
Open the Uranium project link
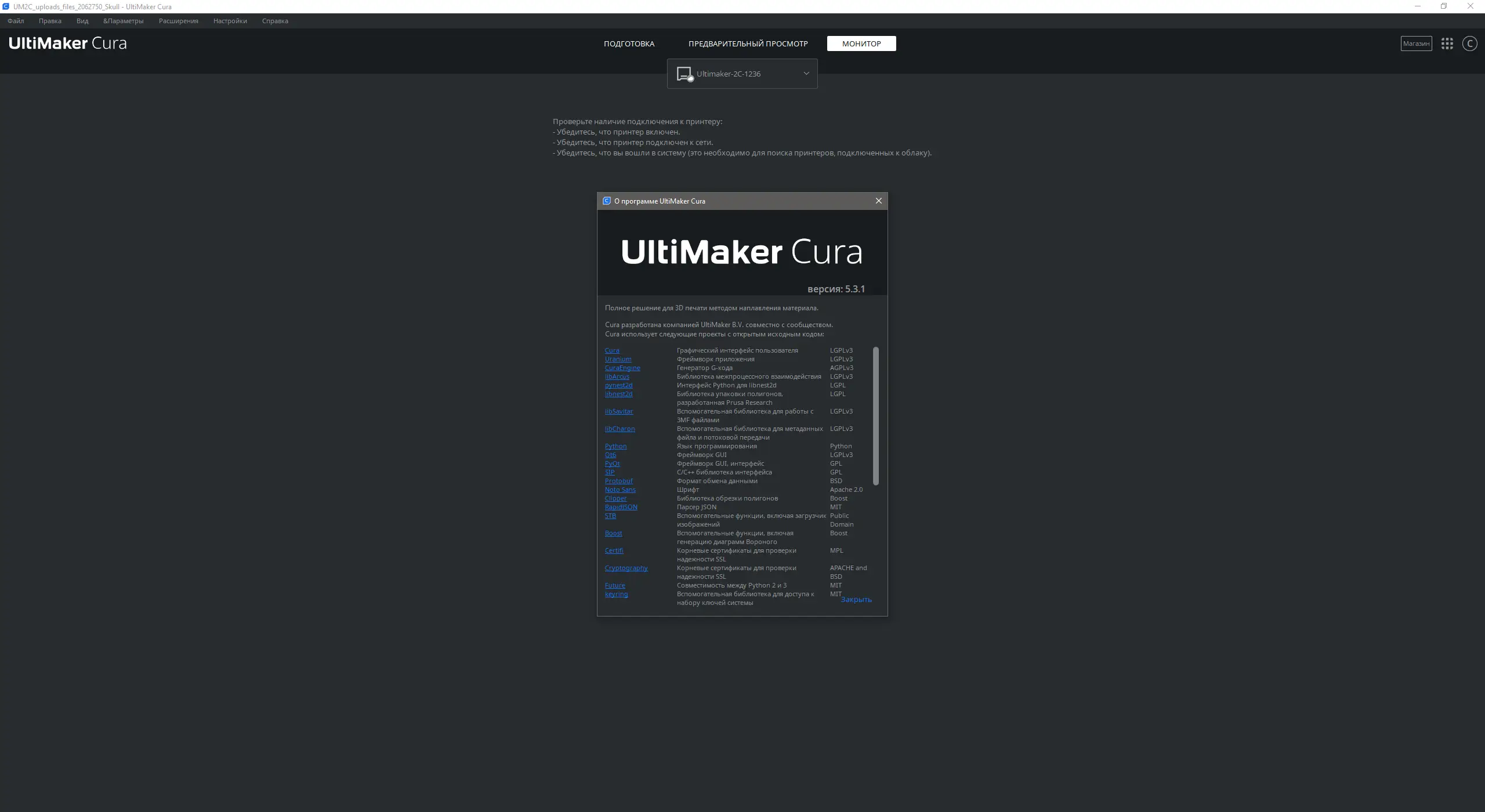point(618,359)
